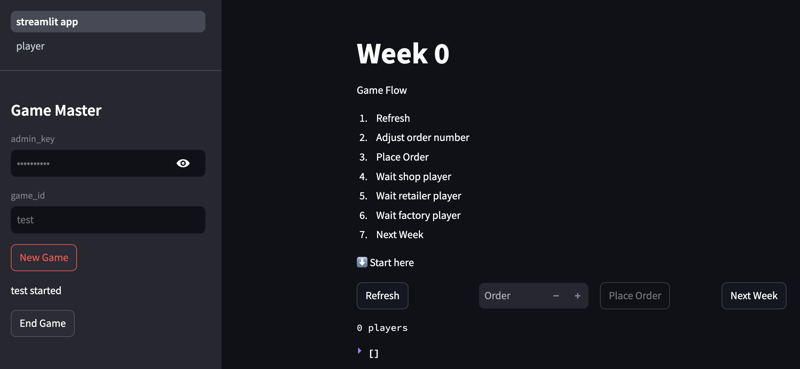Screen dimensions: 800x369
Task: Advance with the Next Week button
Action: 754,296
